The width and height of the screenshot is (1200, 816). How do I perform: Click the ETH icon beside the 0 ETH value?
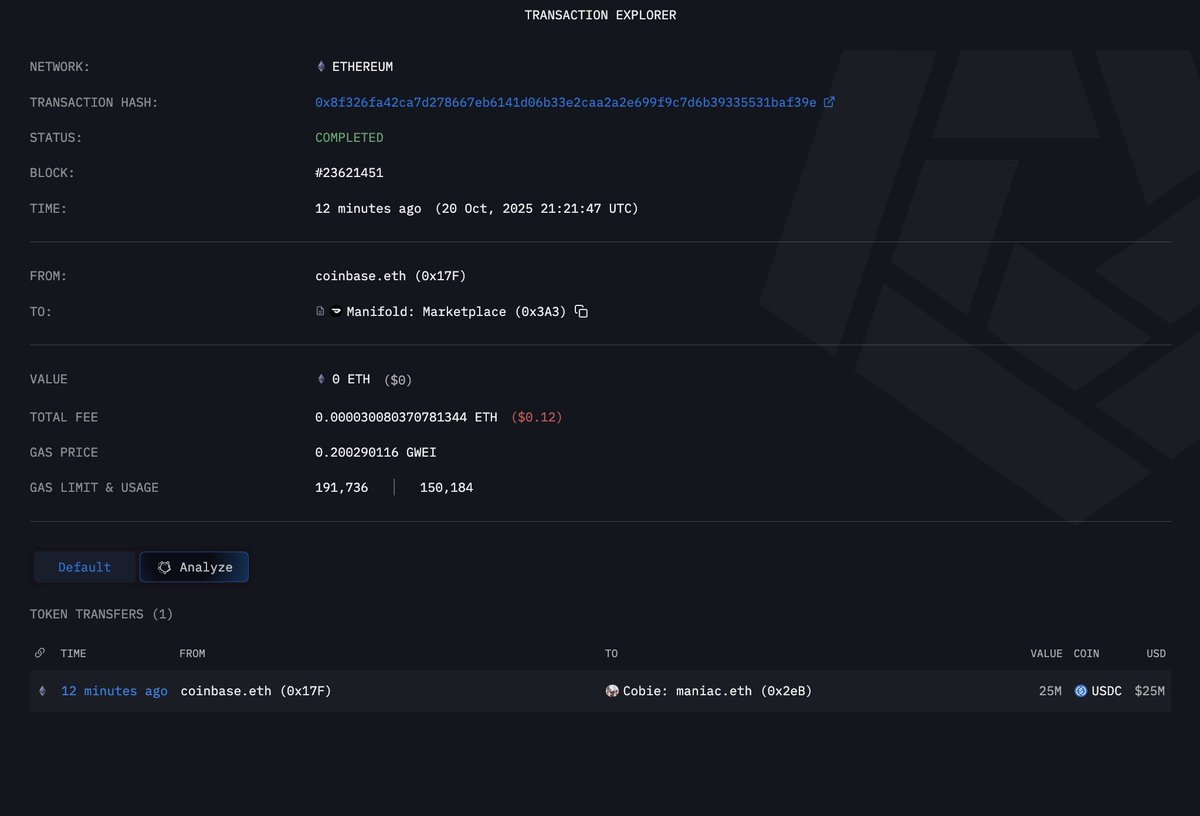[x=320, y=379]
